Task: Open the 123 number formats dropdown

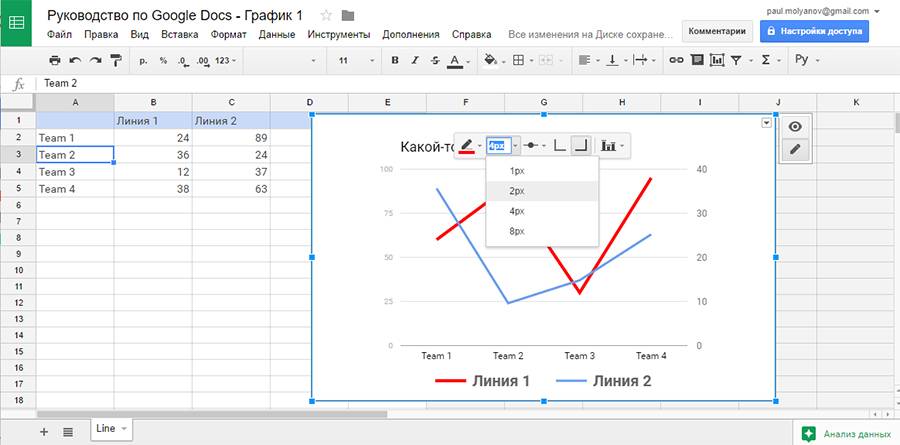Action: coord(226,60)
